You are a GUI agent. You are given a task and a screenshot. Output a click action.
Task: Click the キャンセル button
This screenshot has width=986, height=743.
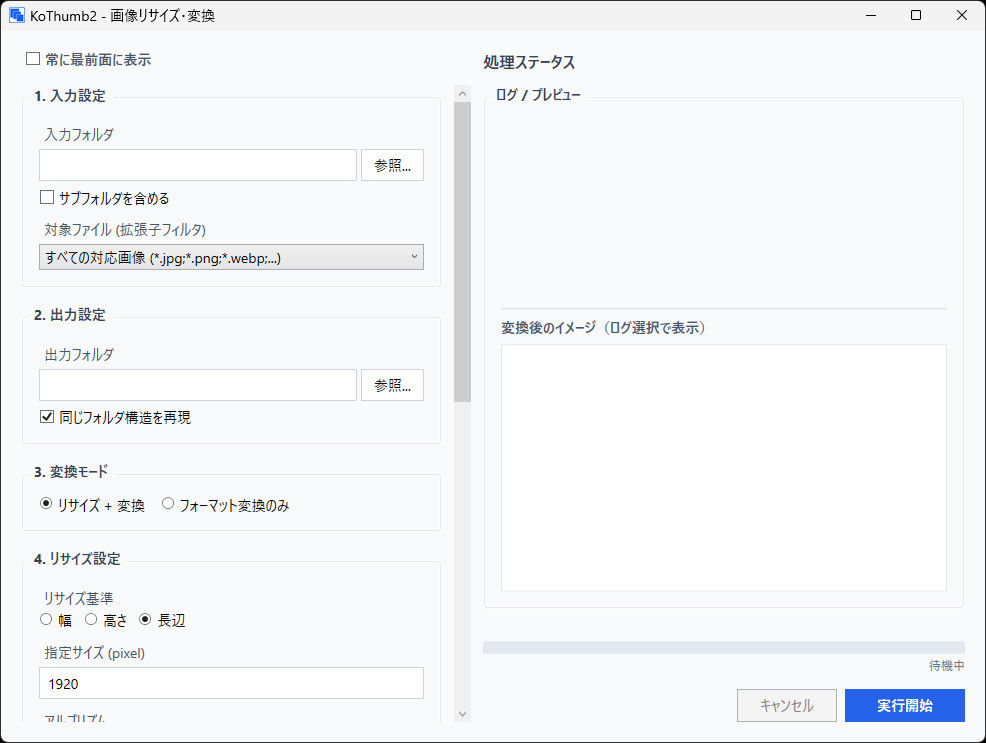(x=787, y=705)
